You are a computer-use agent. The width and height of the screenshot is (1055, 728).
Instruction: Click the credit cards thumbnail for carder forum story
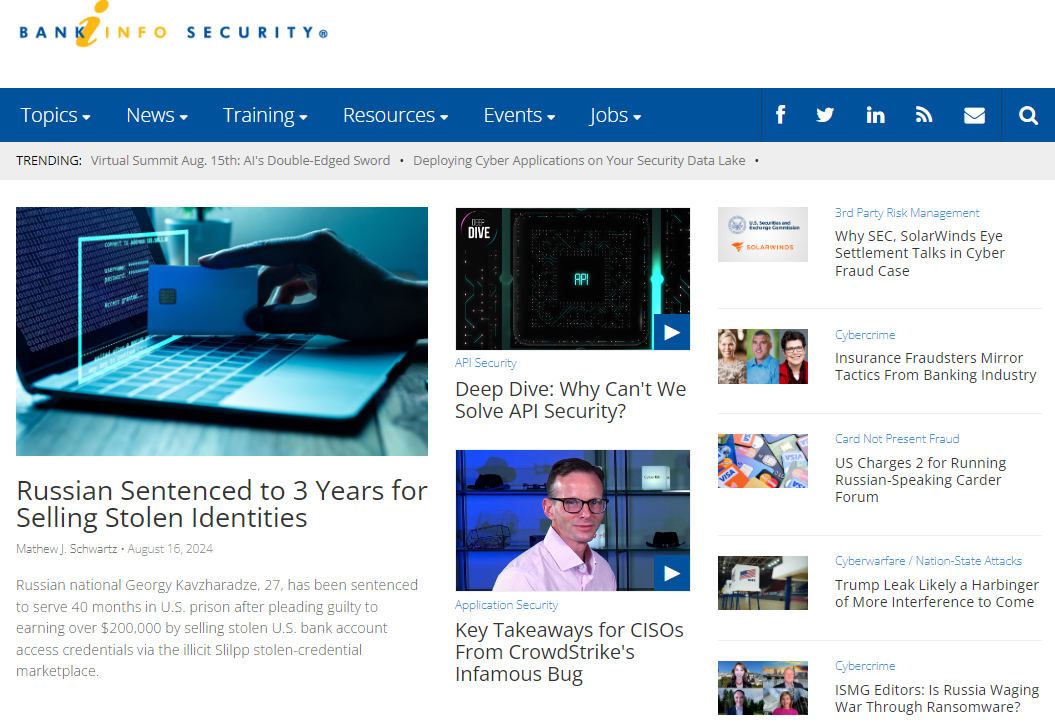(763, 460)
